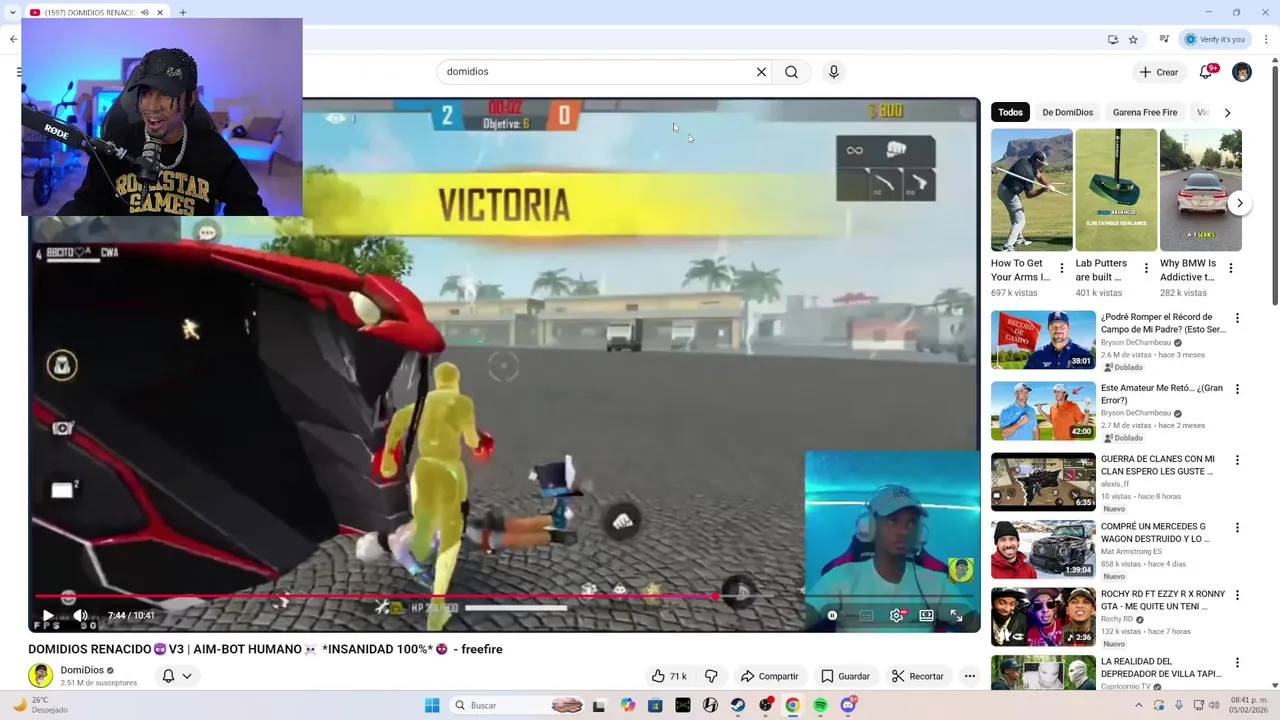Open options for Lab Putters short
1280x720 pixels.
tap(1146, 268)
